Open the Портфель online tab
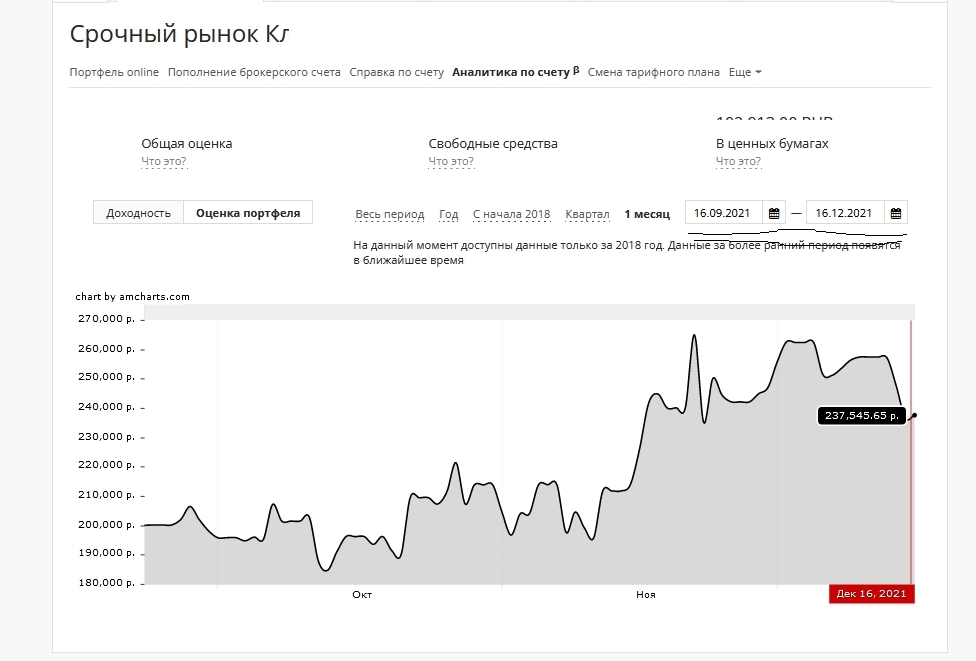976x661 pixels. tap(114, 72)
